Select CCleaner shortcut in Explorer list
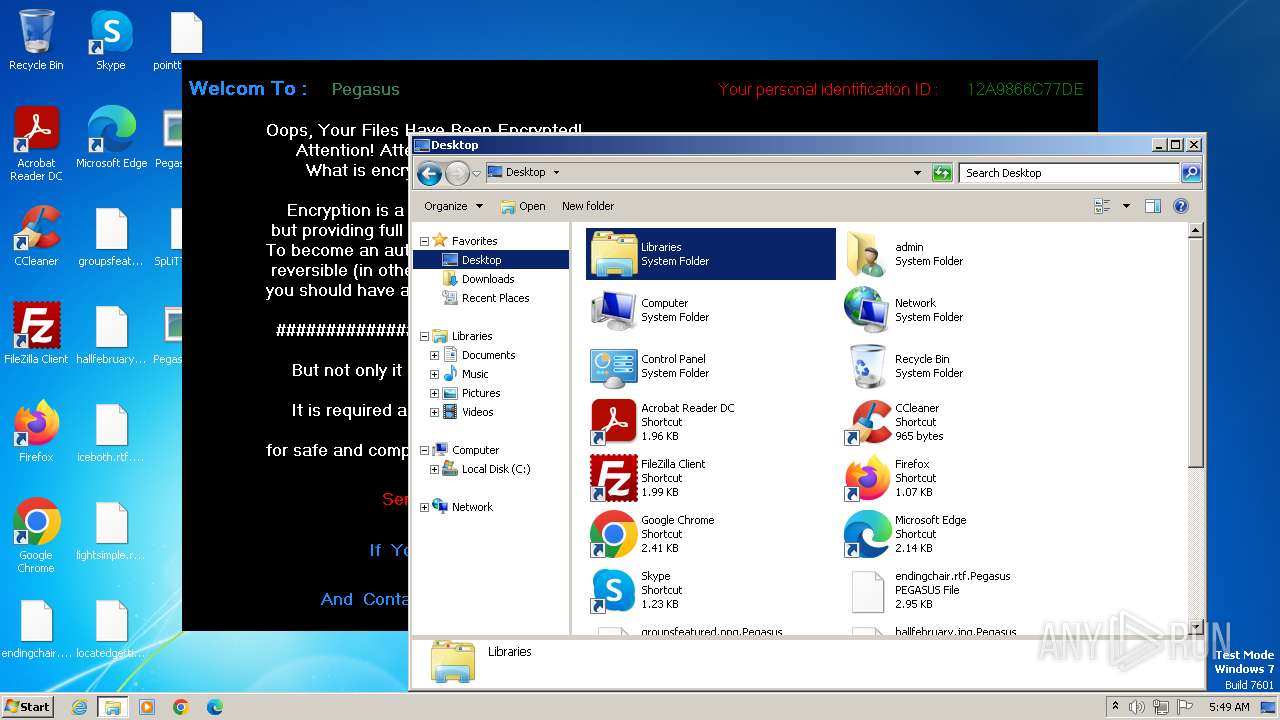The height and width of the screenshot is (720, 1280). click(866, 422)
